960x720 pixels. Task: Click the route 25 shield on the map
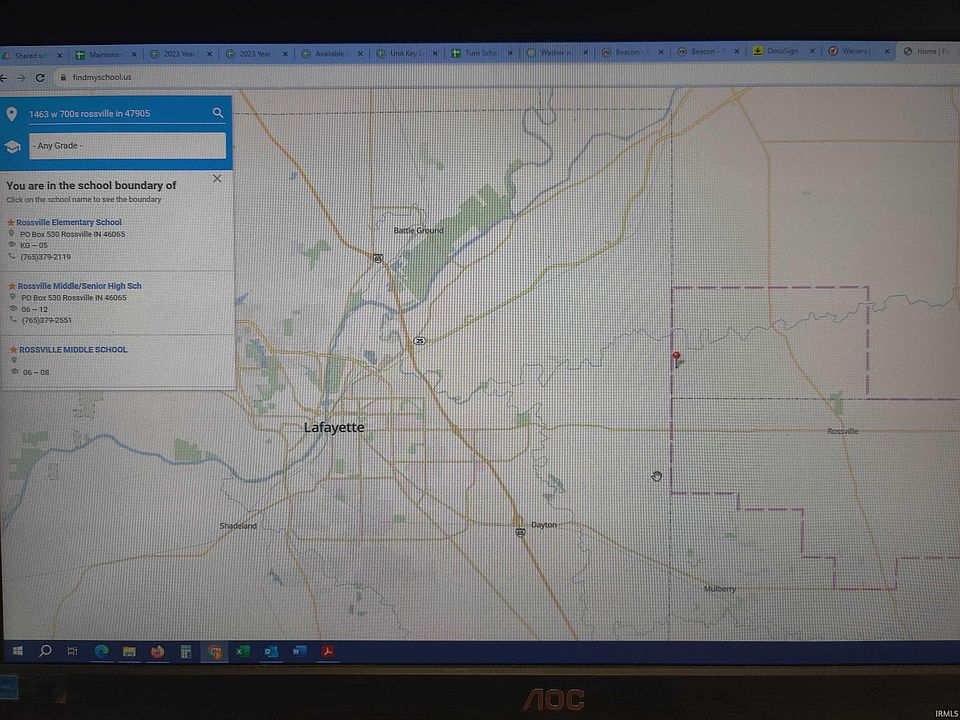[x=419, y=341]
